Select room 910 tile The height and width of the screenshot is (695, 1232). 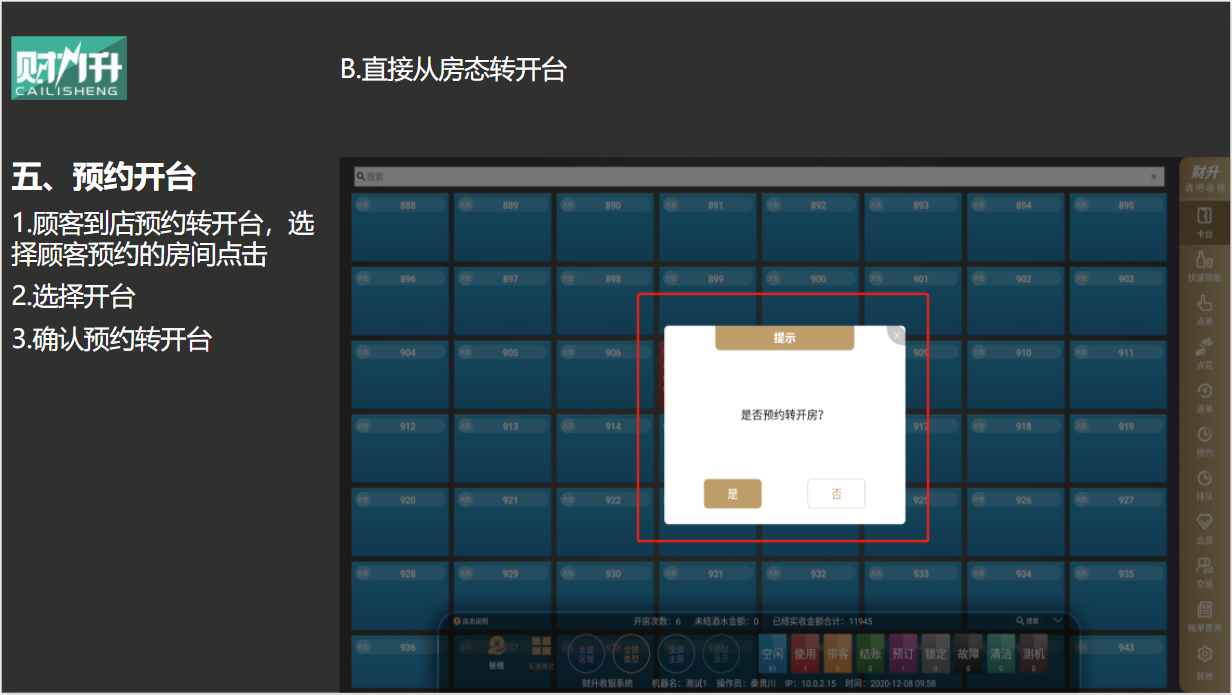pos(1016,375)
